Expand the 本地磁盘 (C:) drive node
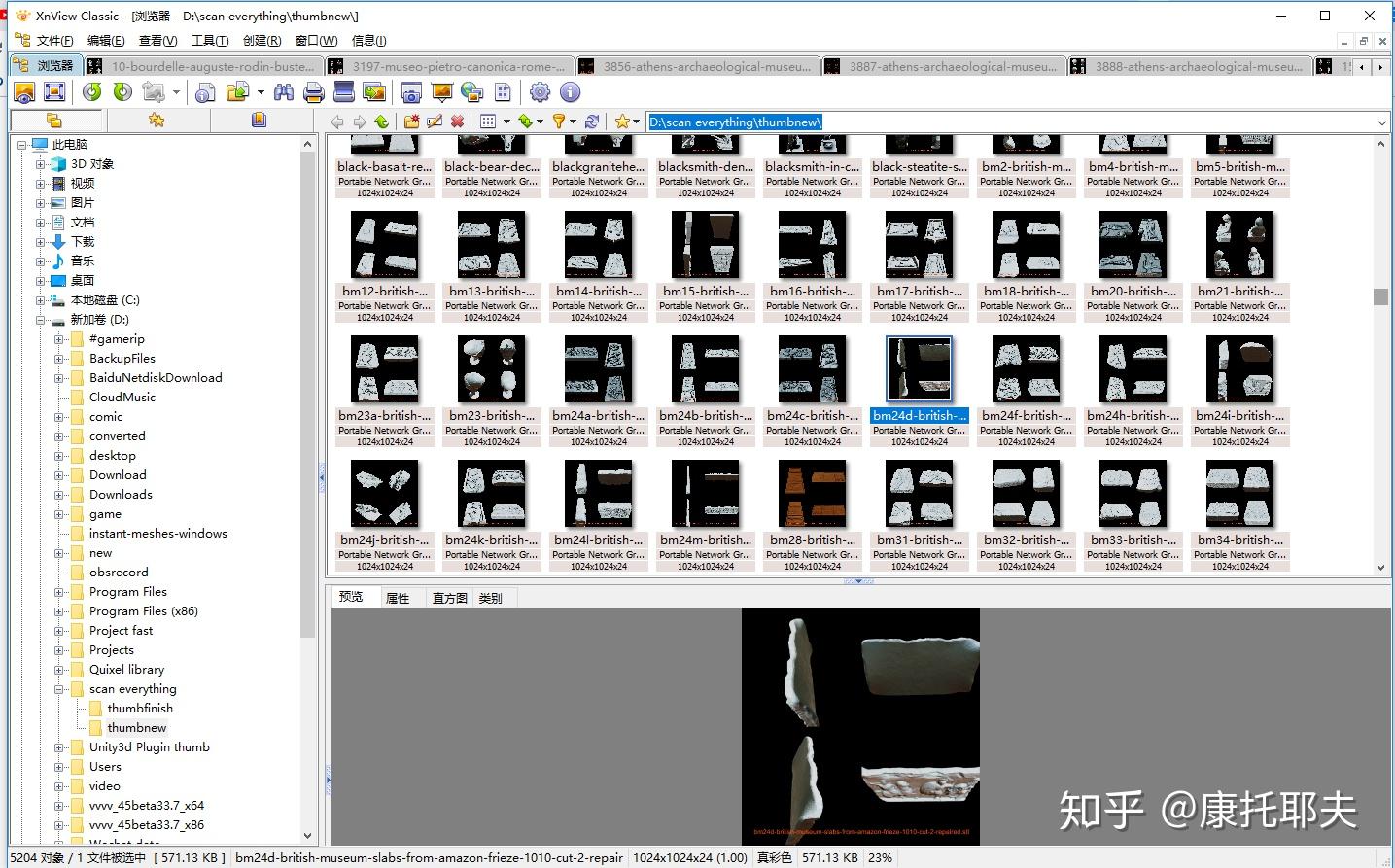 (41, 300)
